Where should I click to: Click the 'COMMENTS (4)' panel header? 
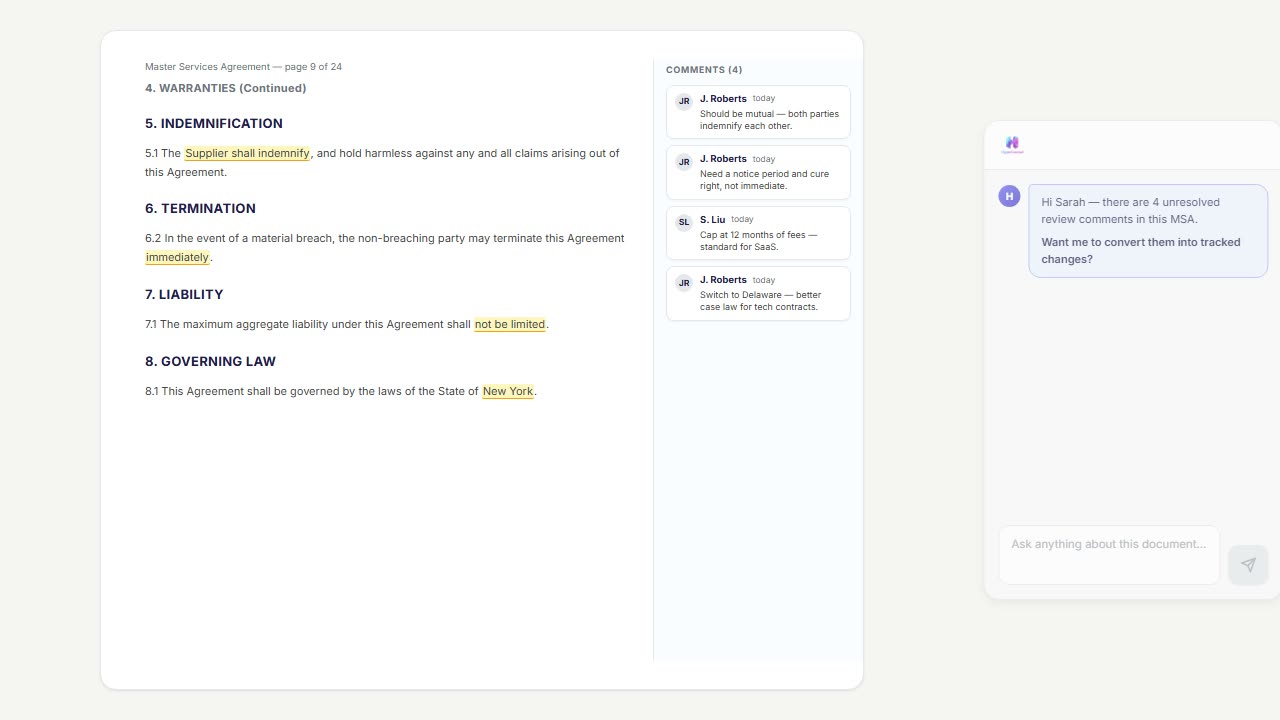point(704,70)
